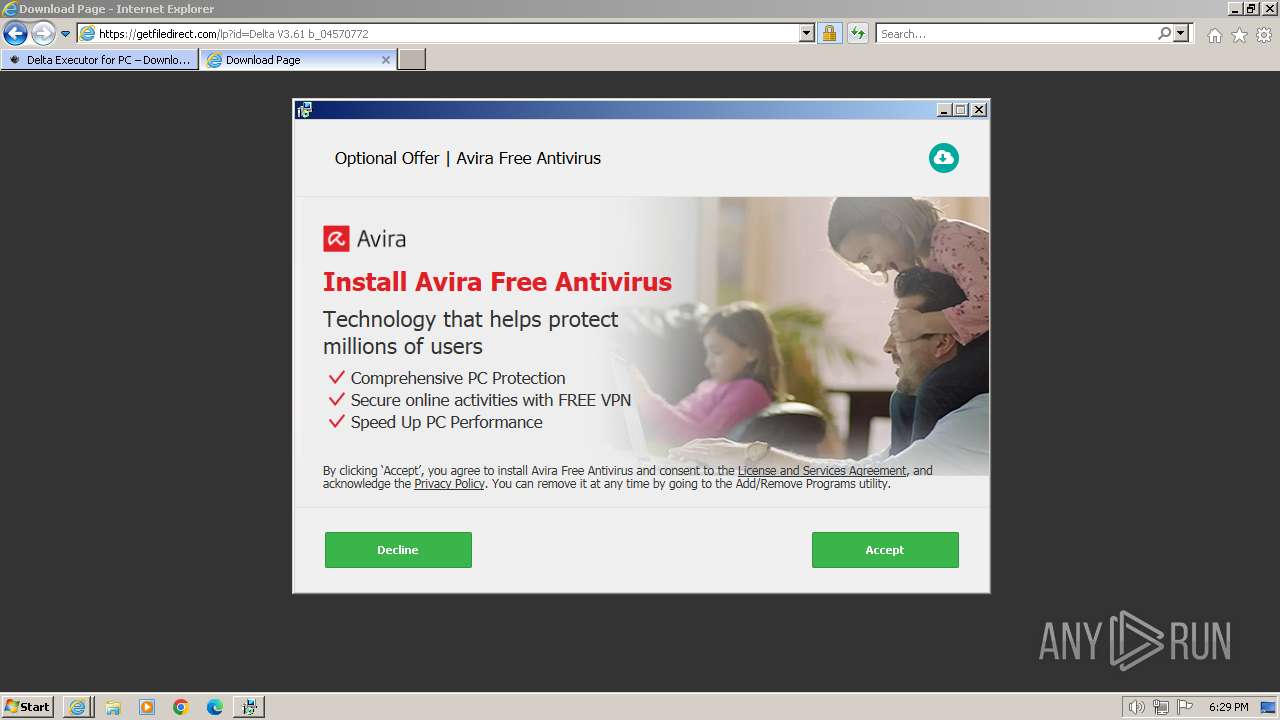
Task: Open the search provider dropdown
Action: click(1181, 34)
